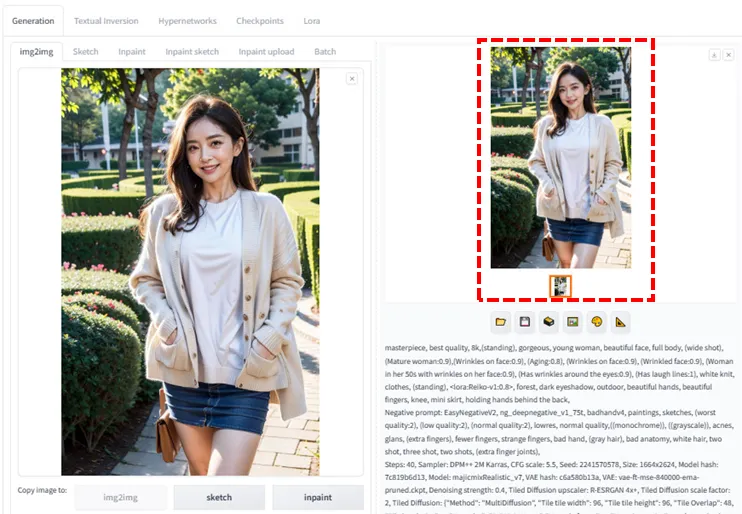The width and height of the screenshot is (742, 514).
Task: Send image to inpaint palette icon
Action: click(597, 322)
